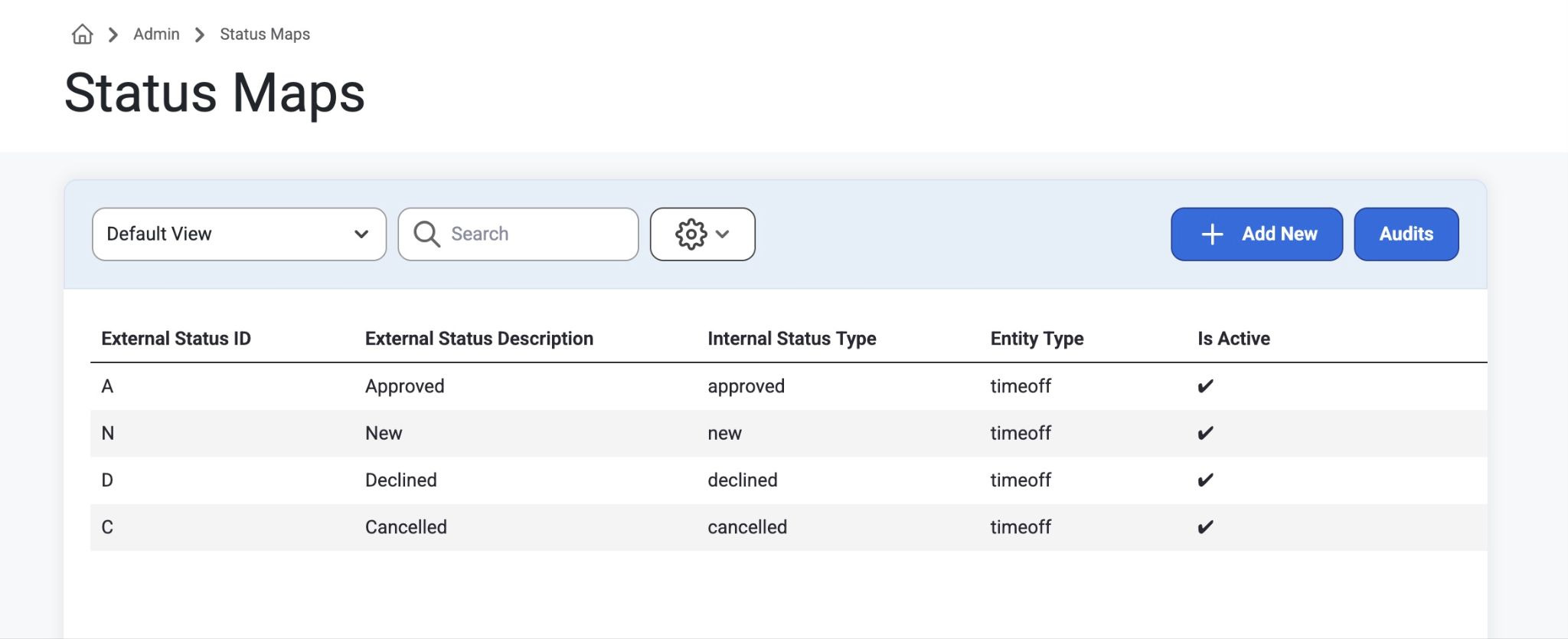Click timeoff in the Declined row
Image resolution: width=1568 pixels, height=639 pixels.
[x=1021, y=480]
